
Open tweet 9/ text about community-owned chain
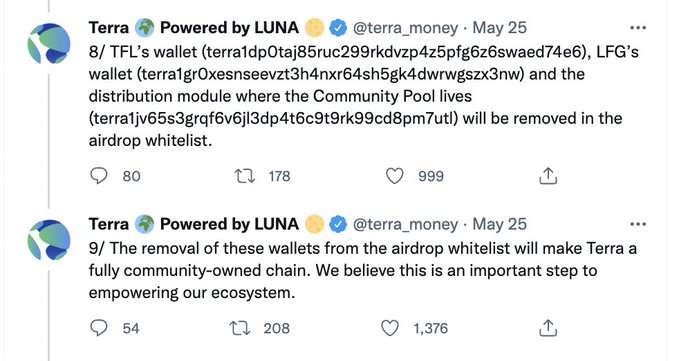click(363, 271)
